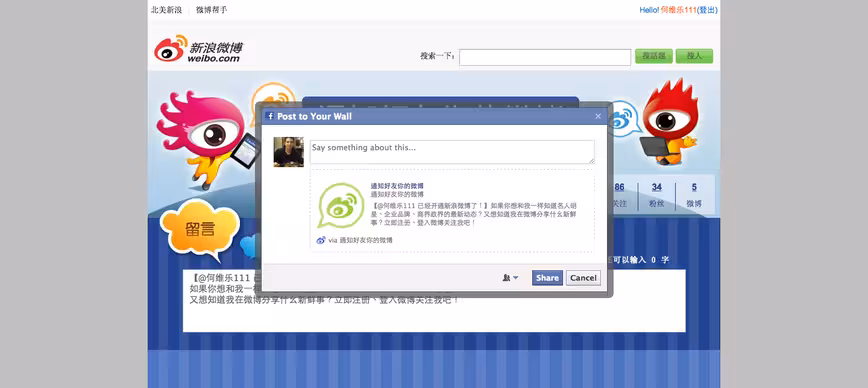
Task: Open the audience privacy selector dropdown
Action: point(510,278)
